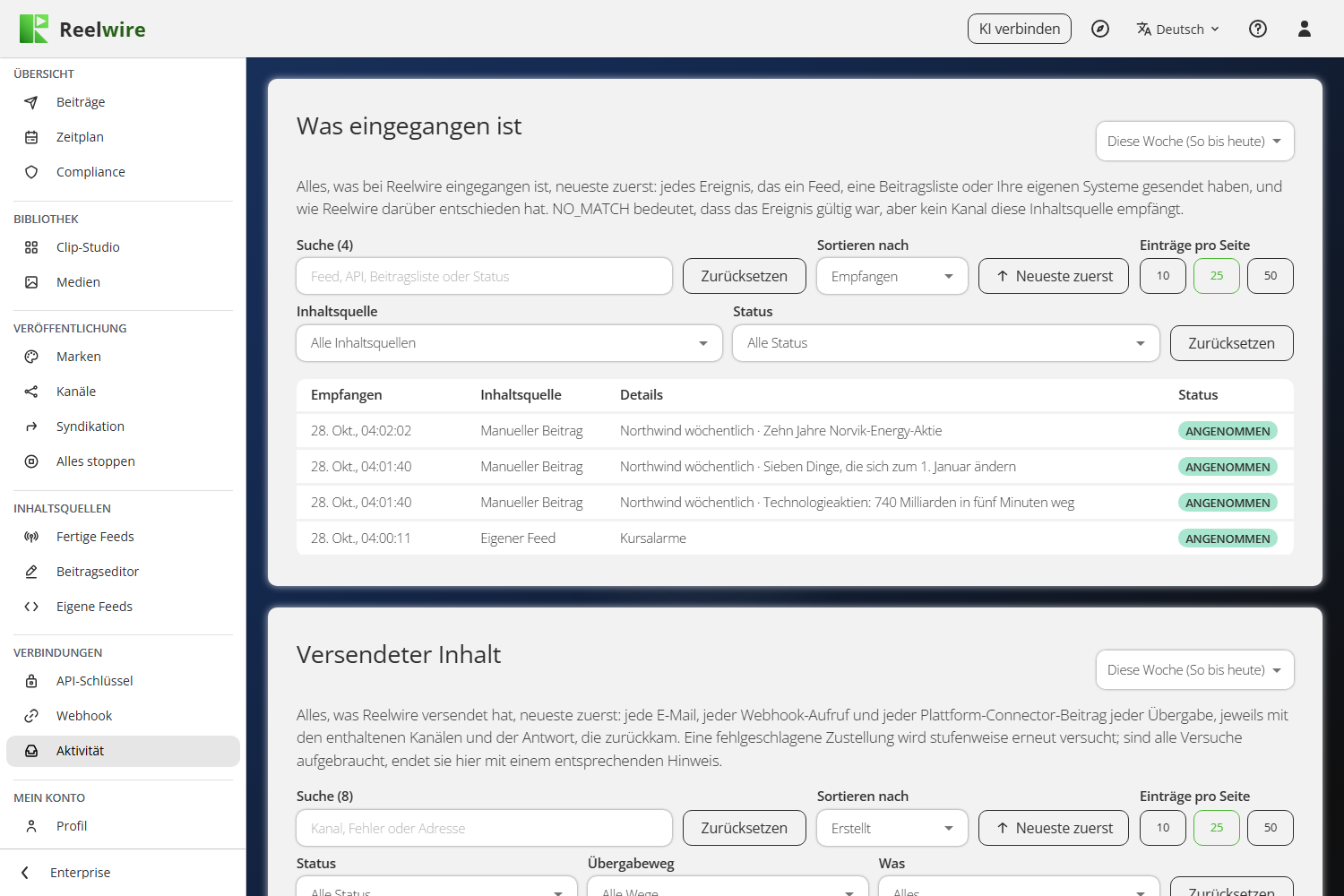Open the Erstellt sort dropdown
This screenshot has width=1344, height=896.
click(892, 828)
